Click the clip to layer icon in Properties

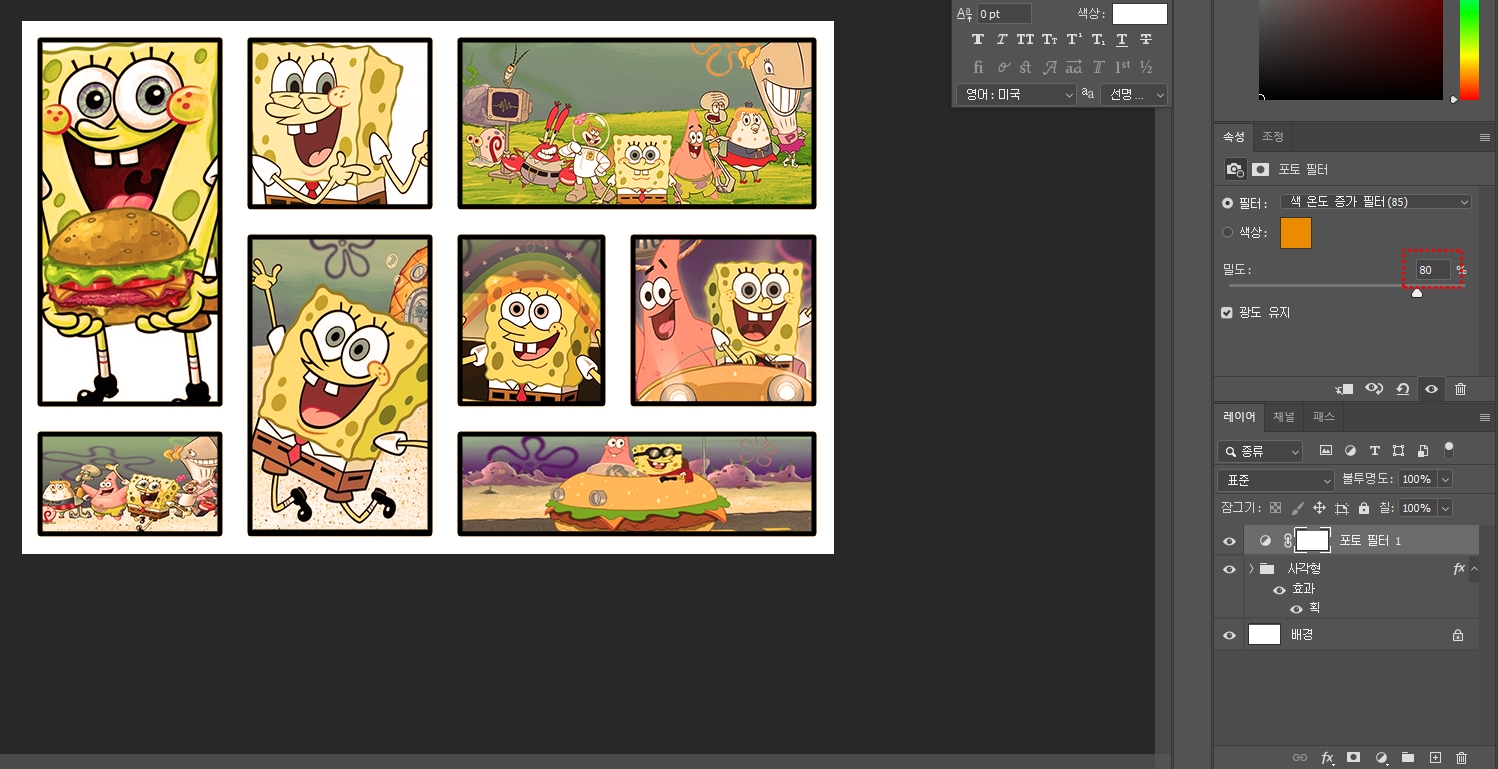coord(1344,389)
